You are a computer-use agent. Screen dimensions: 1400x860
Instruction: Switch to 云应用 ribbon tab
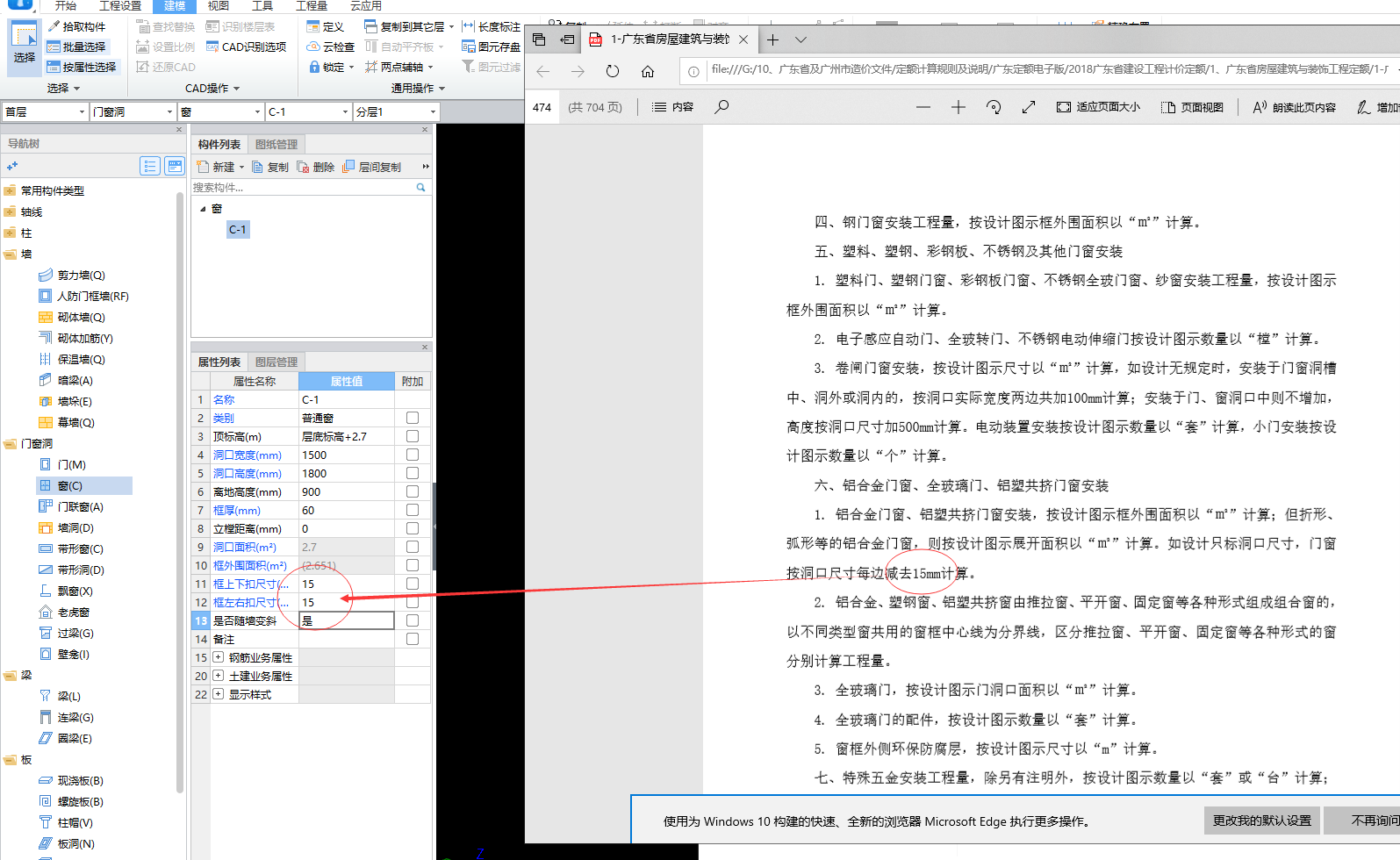pos(366,6)
